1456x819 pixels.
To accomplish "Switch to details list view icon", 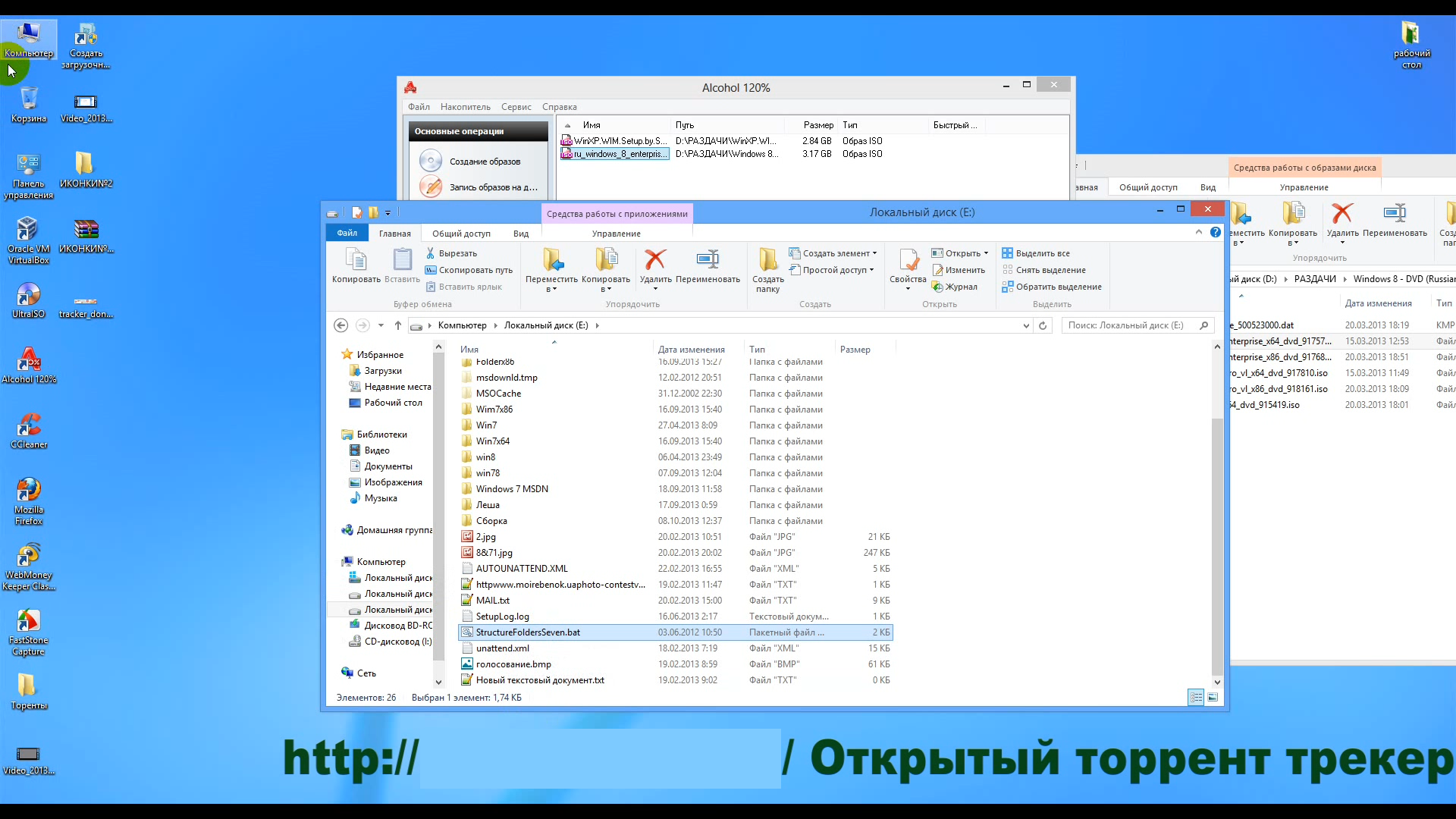I will (1196, 698).
